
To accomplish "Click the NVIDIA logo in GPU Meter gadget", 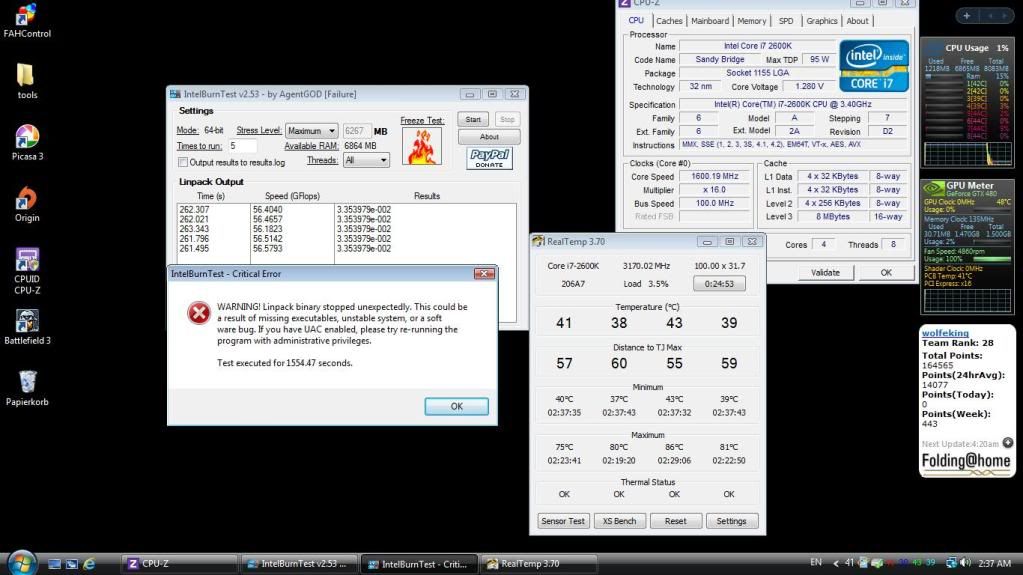I will (933, 189).
